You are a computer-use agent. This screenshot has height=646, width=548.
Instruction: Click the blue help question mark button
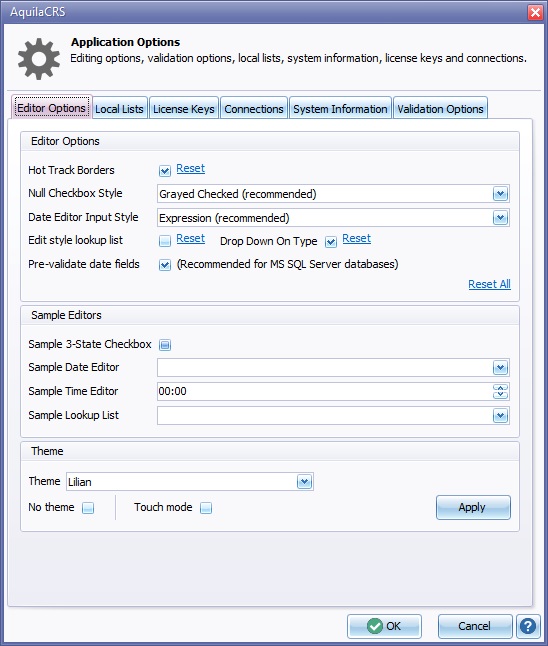[528, 626]
